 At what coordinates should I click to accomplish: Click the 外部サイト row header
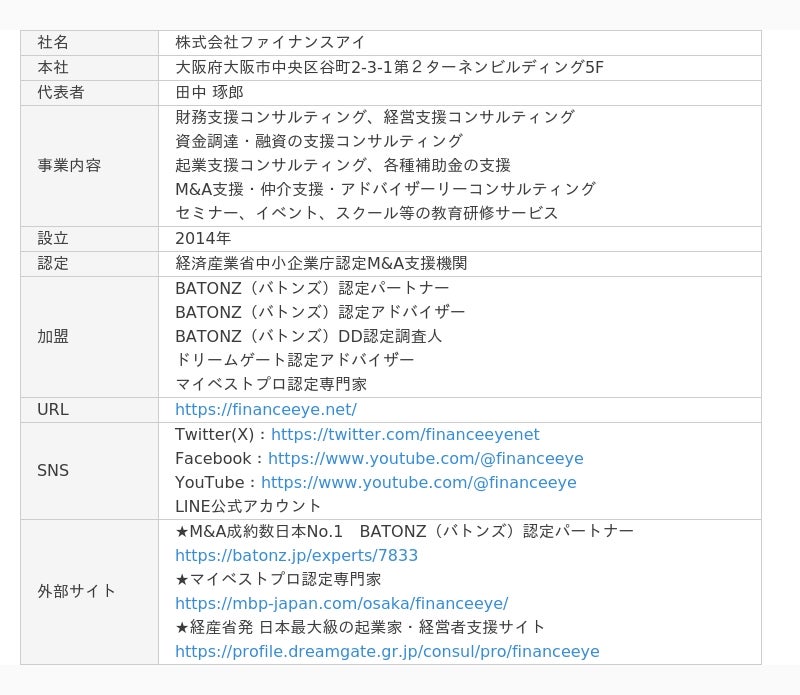click(x=77, y=591)
